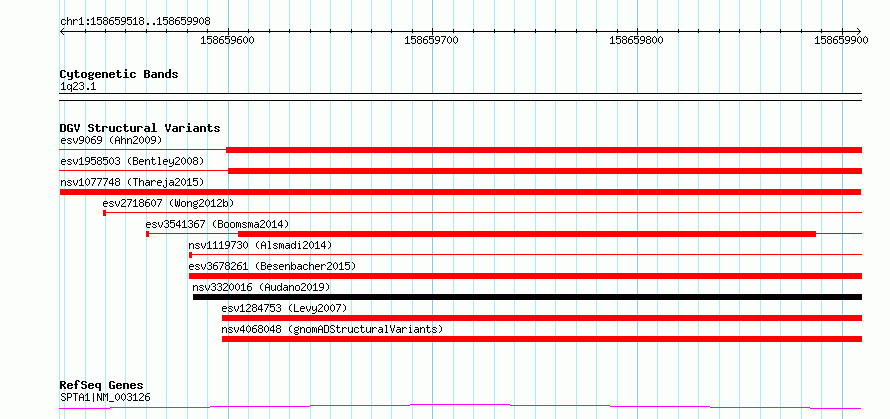This screenshot has width=890, height=419.
Task: Select the black nsv3320016 variant bar
Action: [527, 297]
